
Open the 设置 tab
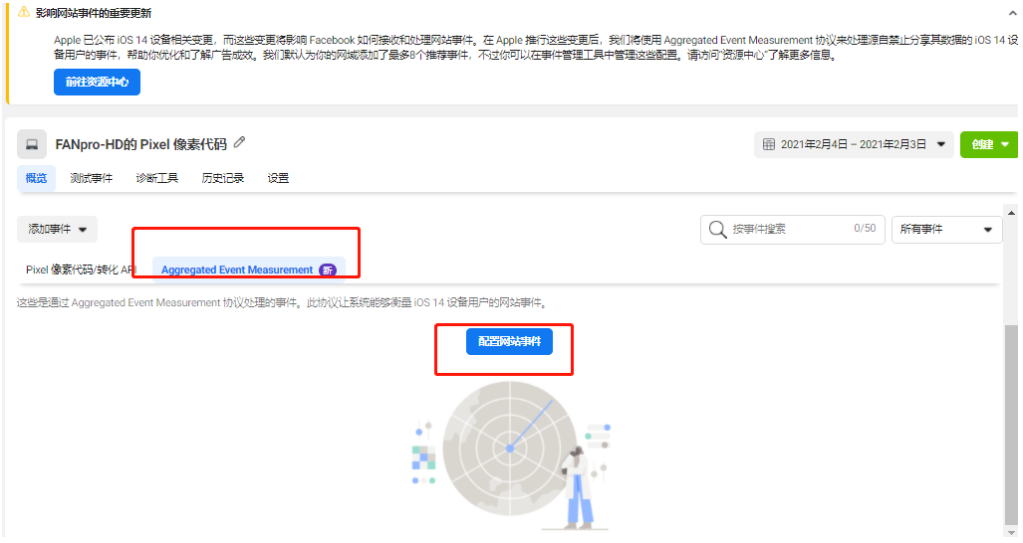tap(278, 178)
